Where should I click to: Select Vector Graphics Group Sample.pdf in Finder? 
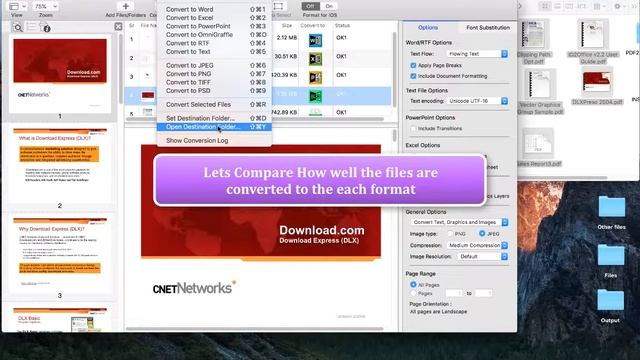click(541, 92)
